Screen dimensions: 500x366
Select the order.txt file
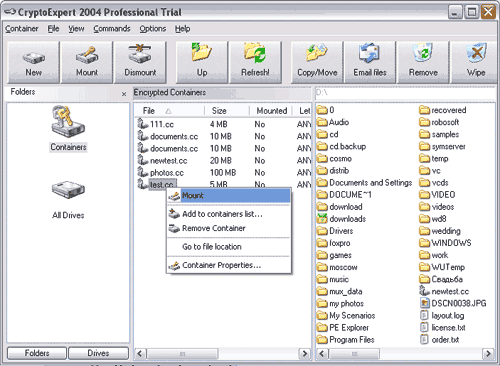click(x=439, y=340)
